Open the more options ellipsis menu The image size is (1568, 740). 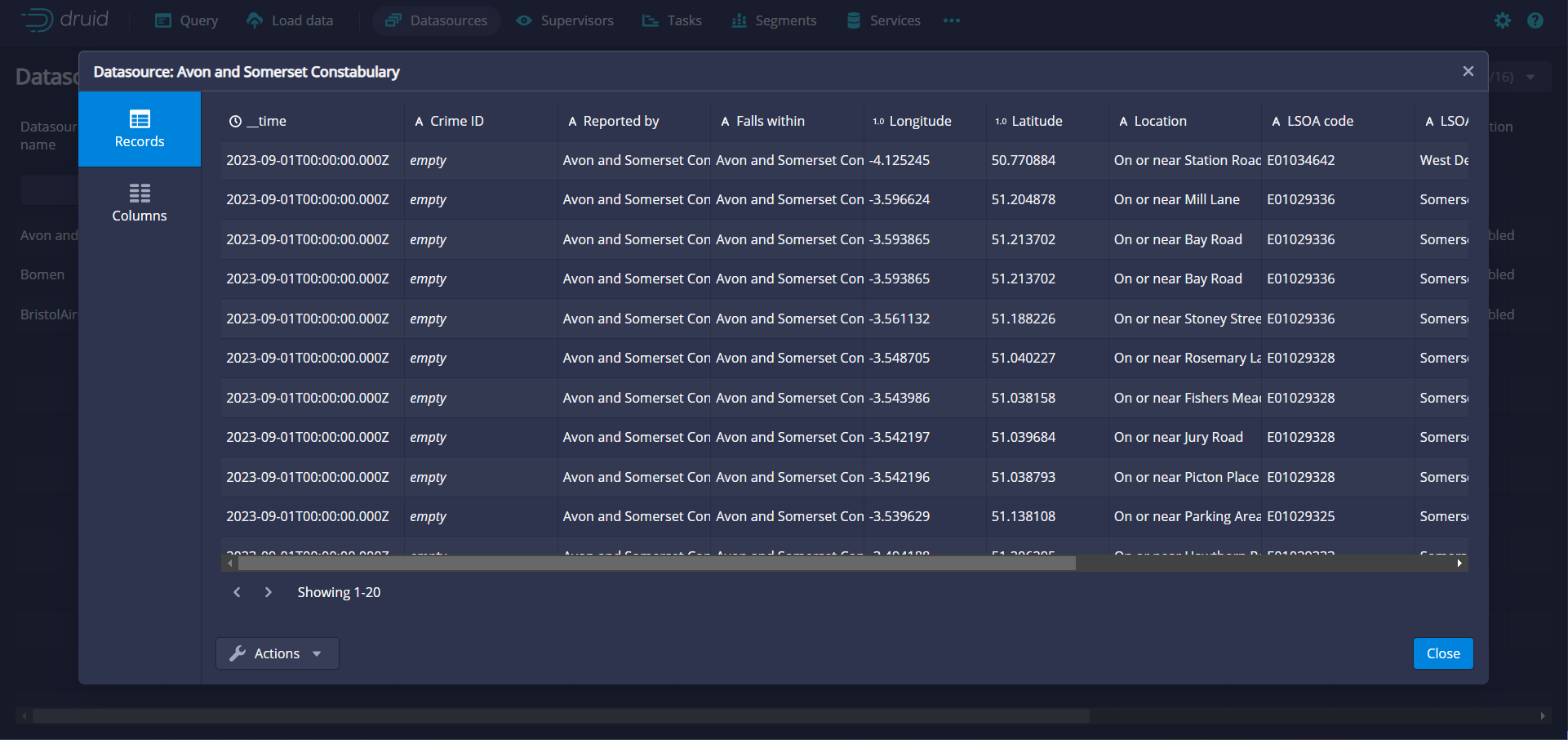pyautogui.click(x=952, y=20)
